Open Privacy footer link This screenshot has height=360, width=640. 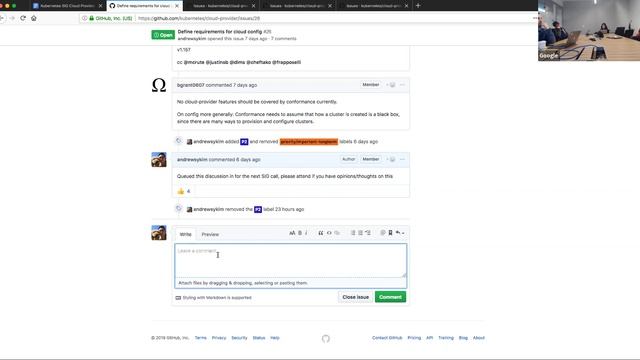pyautogui.click(x=219, y=338)
